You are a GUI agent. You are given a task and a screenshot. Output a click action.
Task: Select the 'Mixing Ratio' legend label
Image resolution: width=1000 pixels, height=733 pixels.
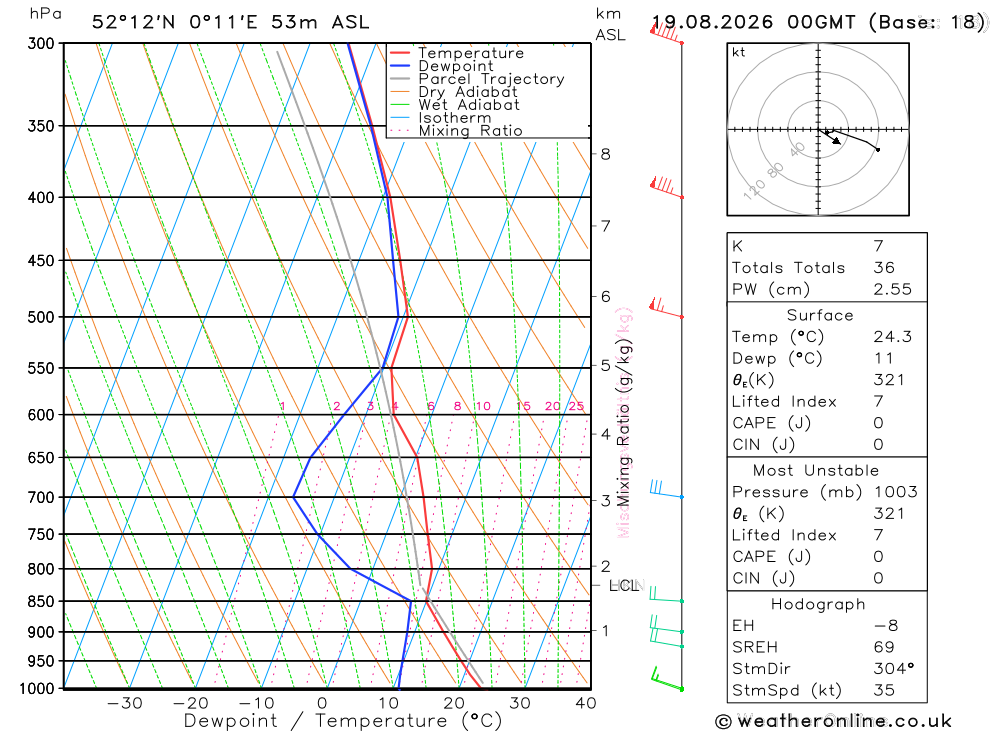pos(471,131)
